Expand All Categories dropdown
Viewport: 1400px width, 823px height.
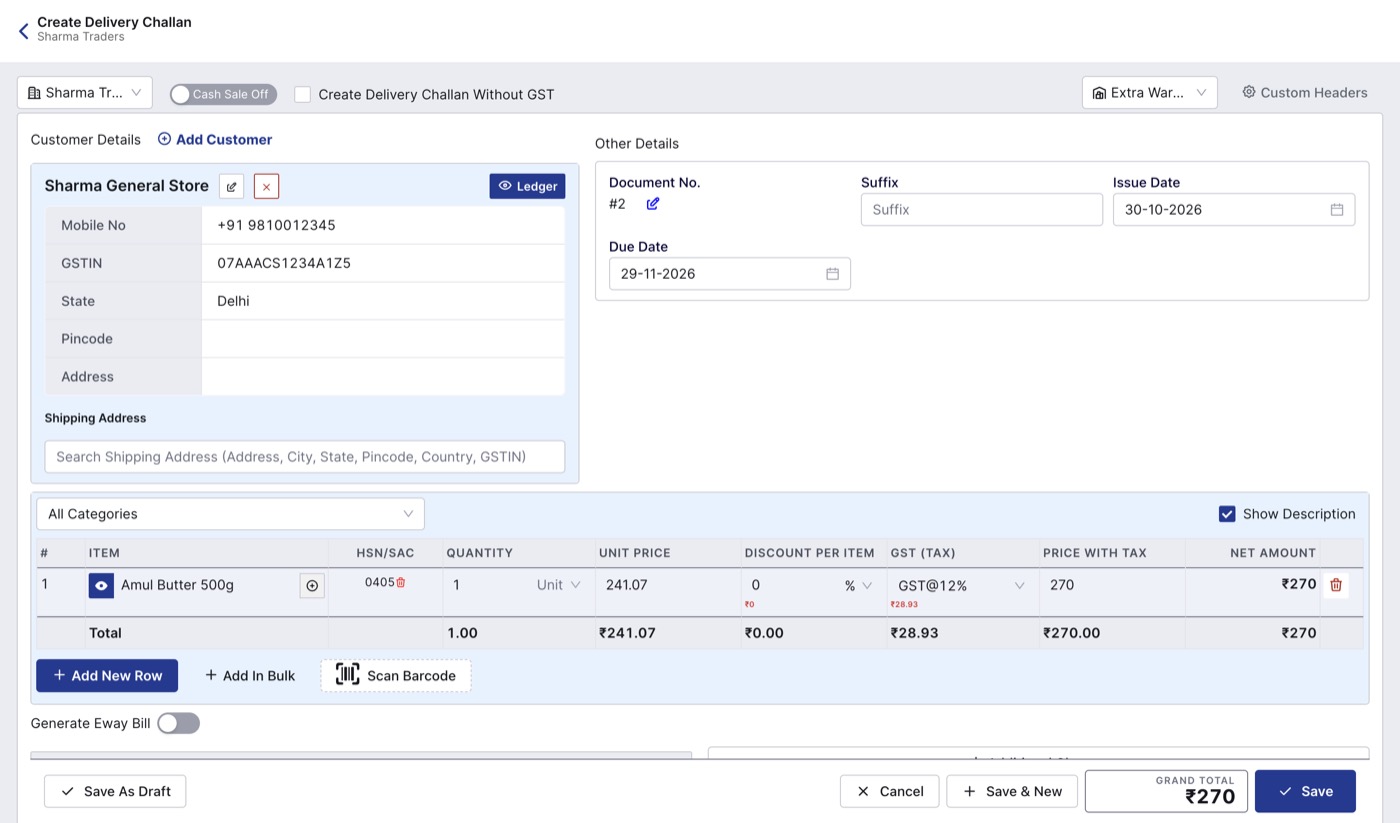click(x=231, y=514)
